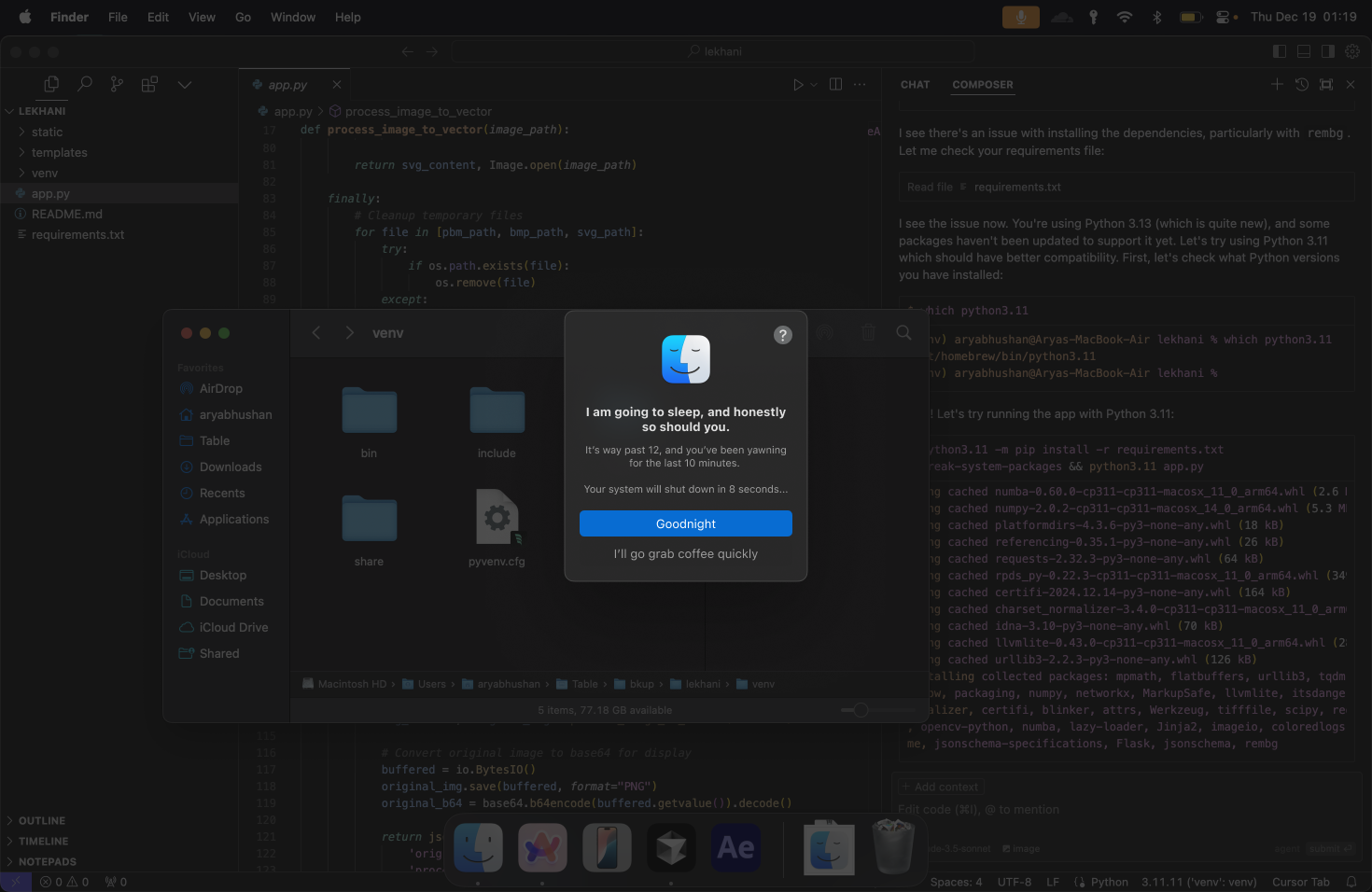The image size is (1372, 892).
Task: Show composer history clock icon
Action: tap(1302, 84)
